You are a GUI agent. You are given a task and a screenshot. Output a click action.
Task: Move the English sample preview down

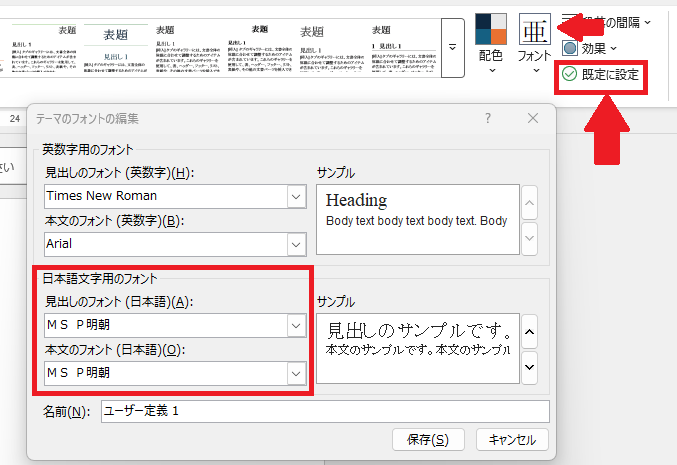[530, 238]
